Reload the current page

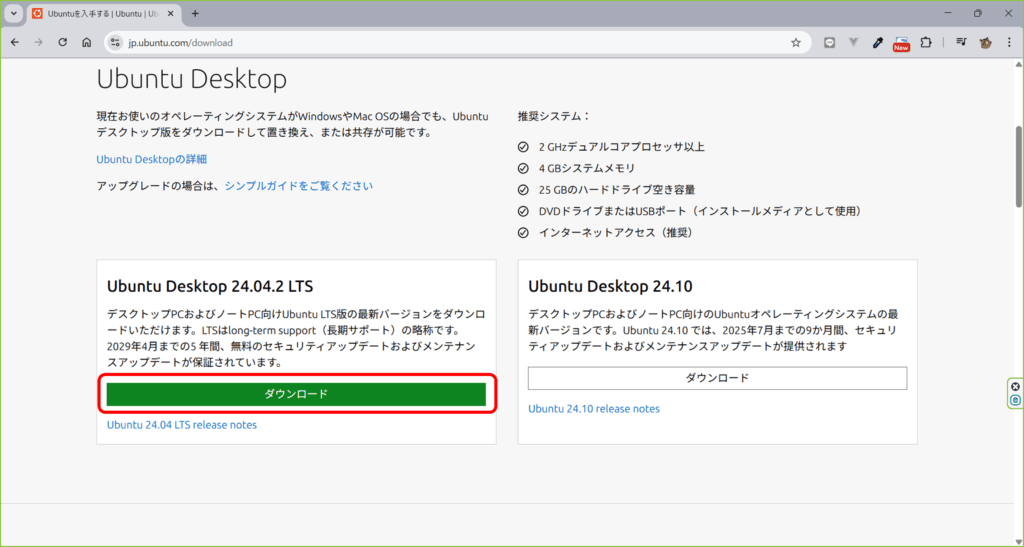[63, 42]
